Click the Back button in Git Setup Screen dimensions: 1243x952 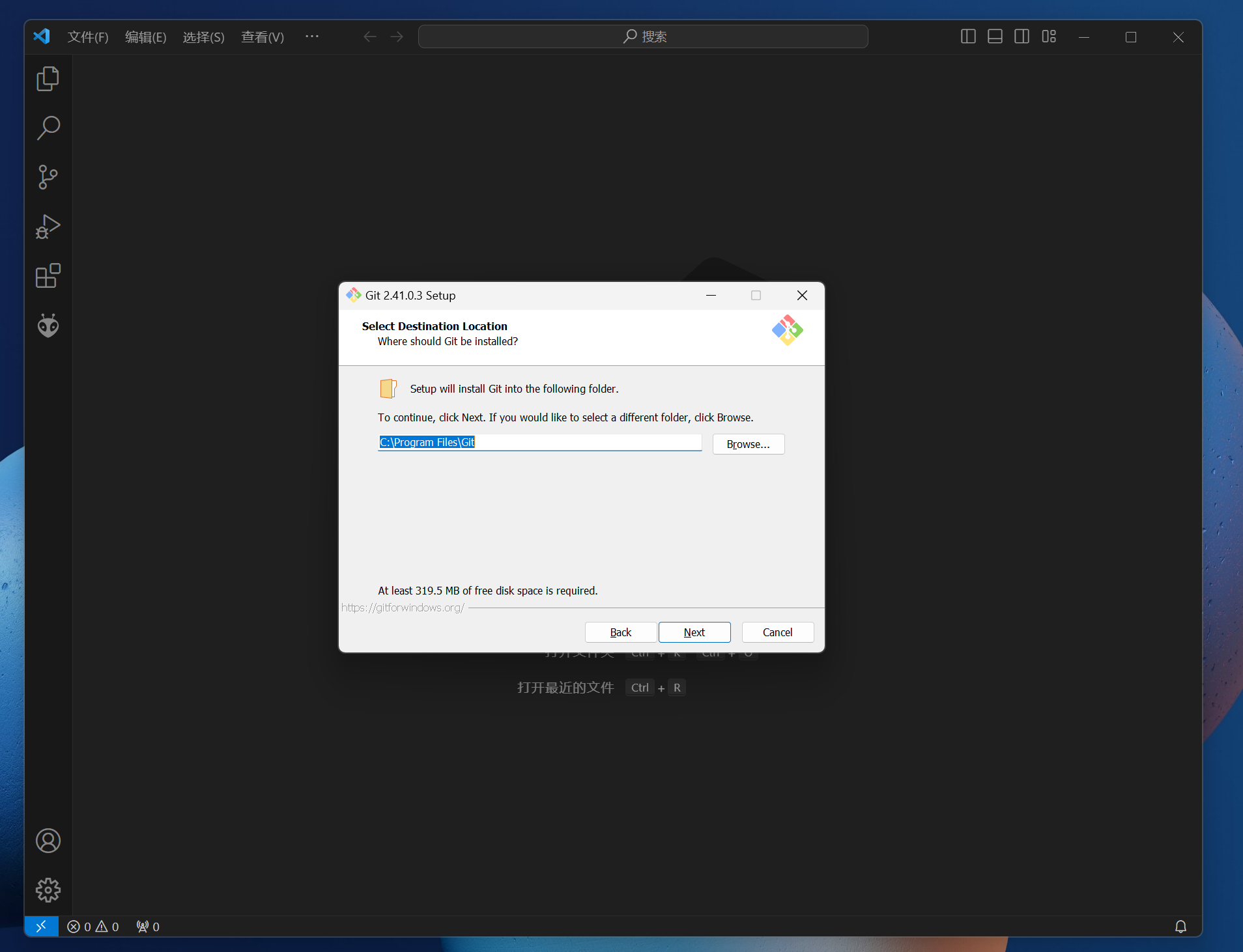(620, 632)
